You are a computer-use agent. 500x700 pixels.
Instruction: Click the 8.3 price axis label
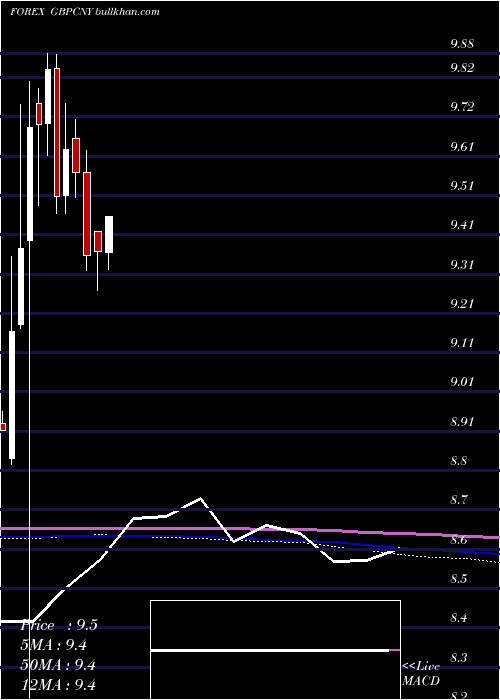(x=458, y=658)
